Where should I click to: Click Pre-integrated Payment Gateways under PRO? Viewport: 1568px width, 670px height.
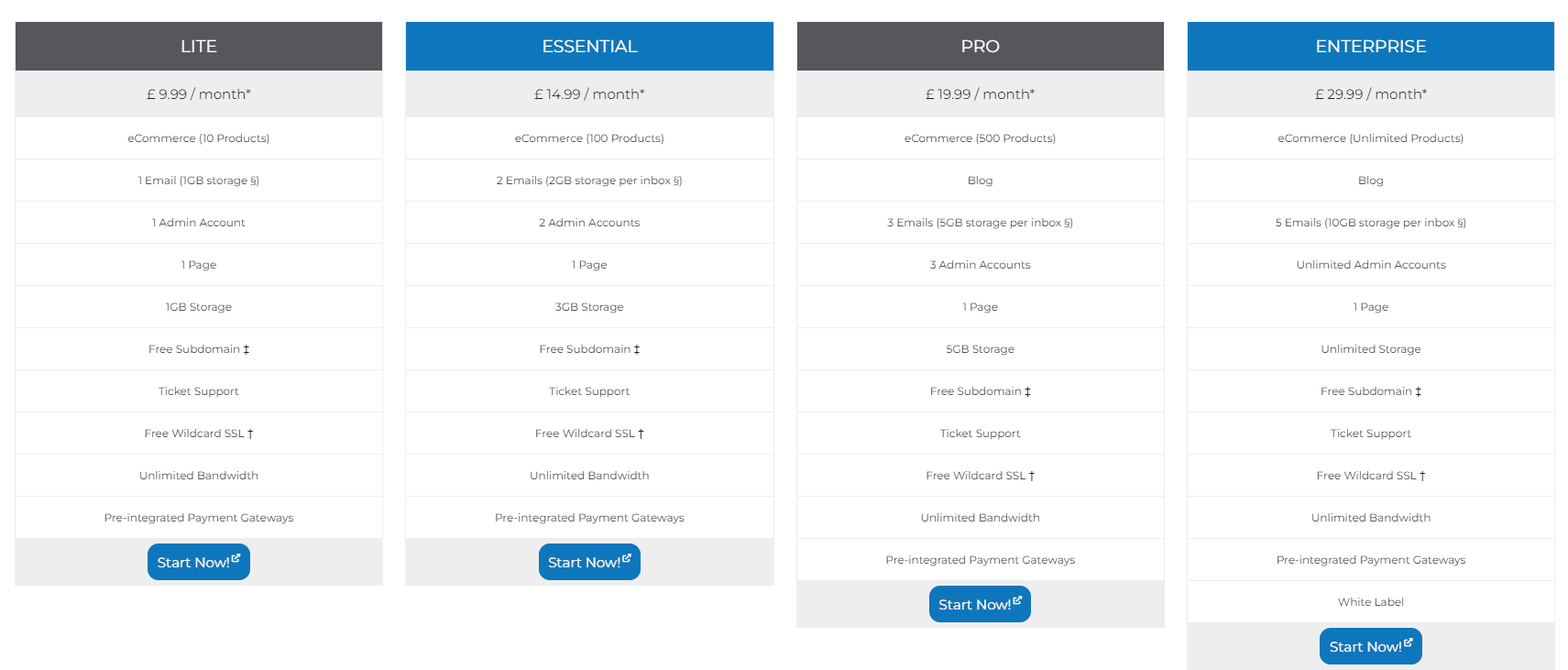coord(980,559)
